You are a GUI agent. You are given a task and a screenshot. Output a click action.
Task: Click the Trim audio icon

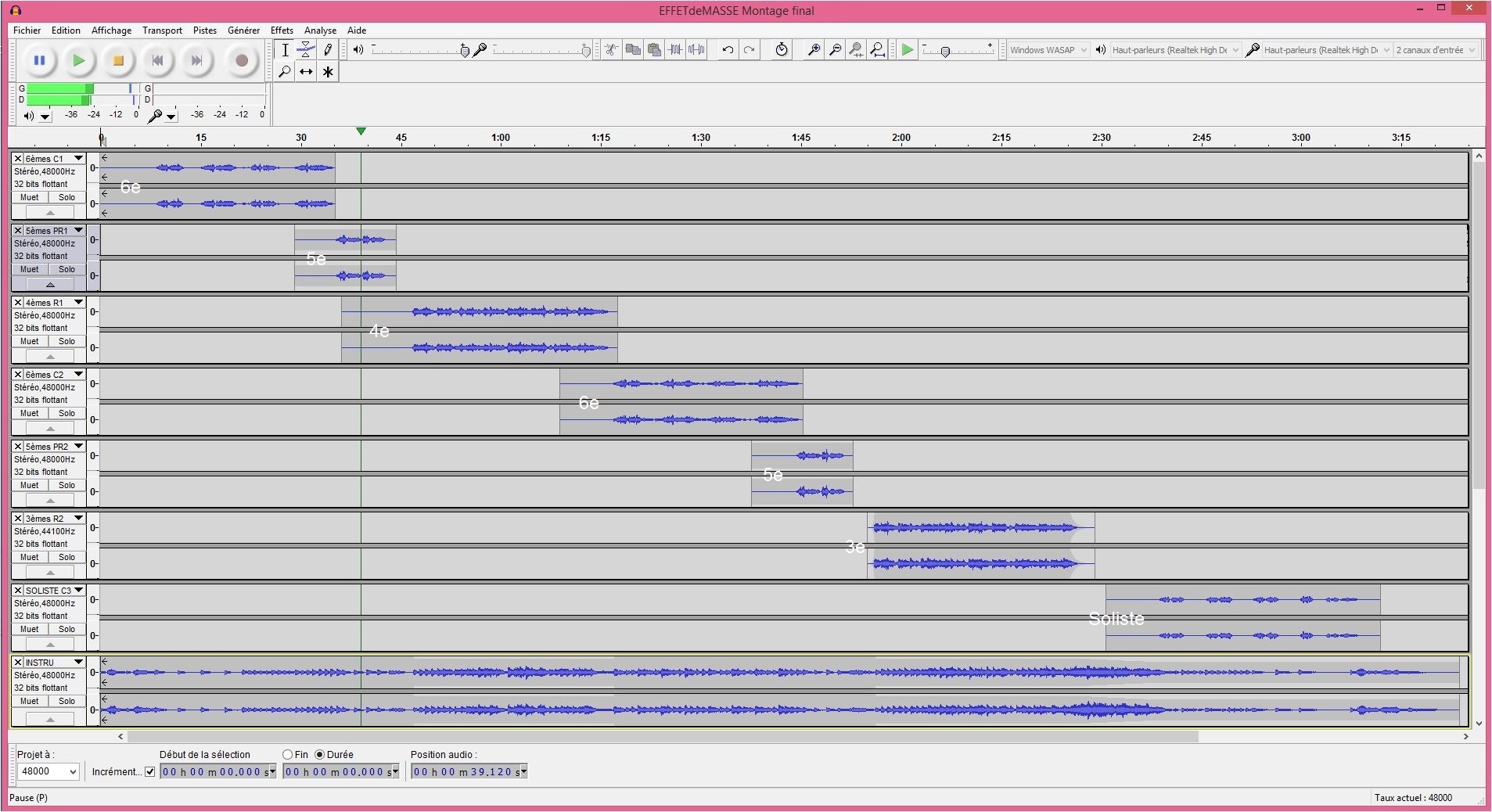(675, 50)
